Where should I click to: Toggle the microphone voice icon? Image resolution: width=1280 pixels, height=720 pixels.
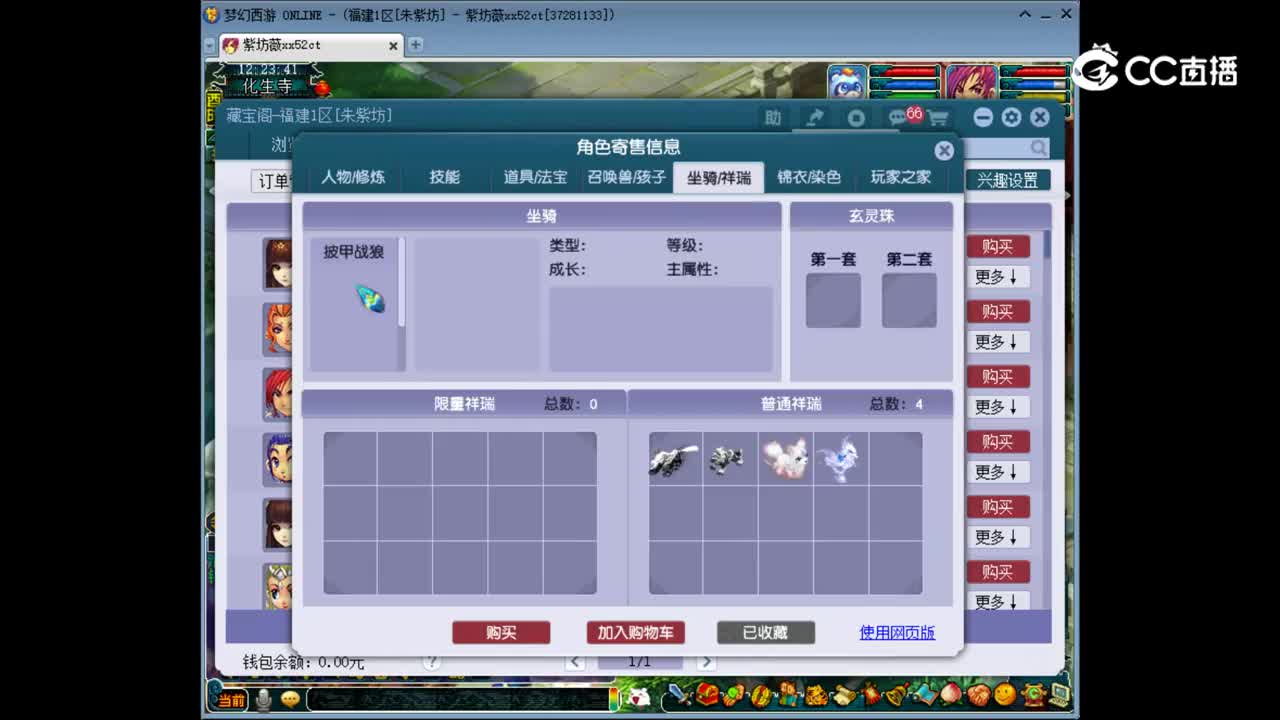[x=263, y=699]
